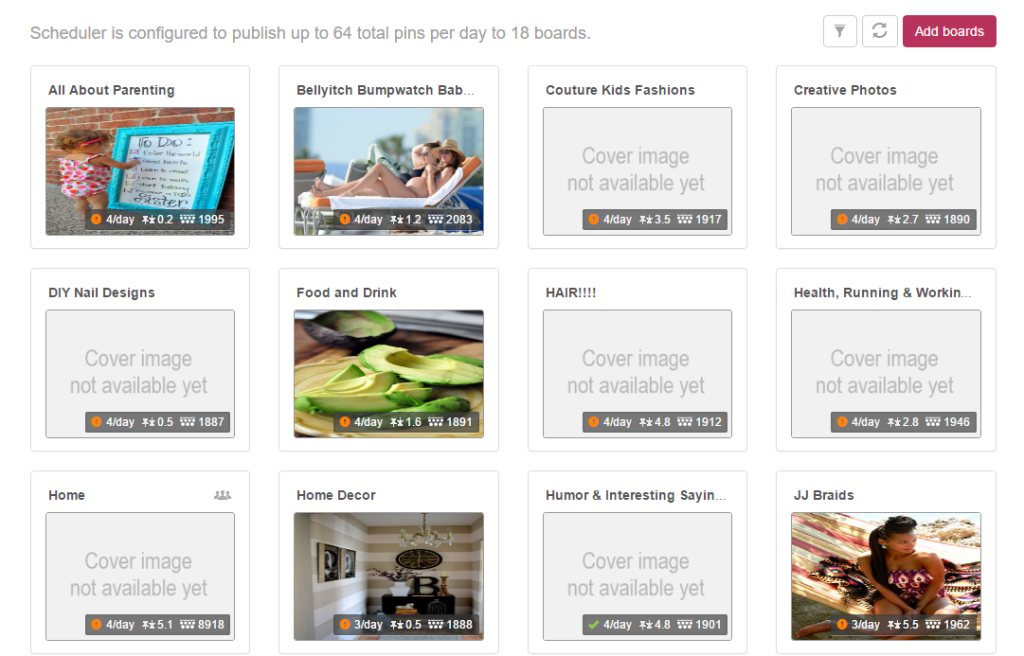Click the 3/day setting on Home Decor board

[x=368, y=625]
